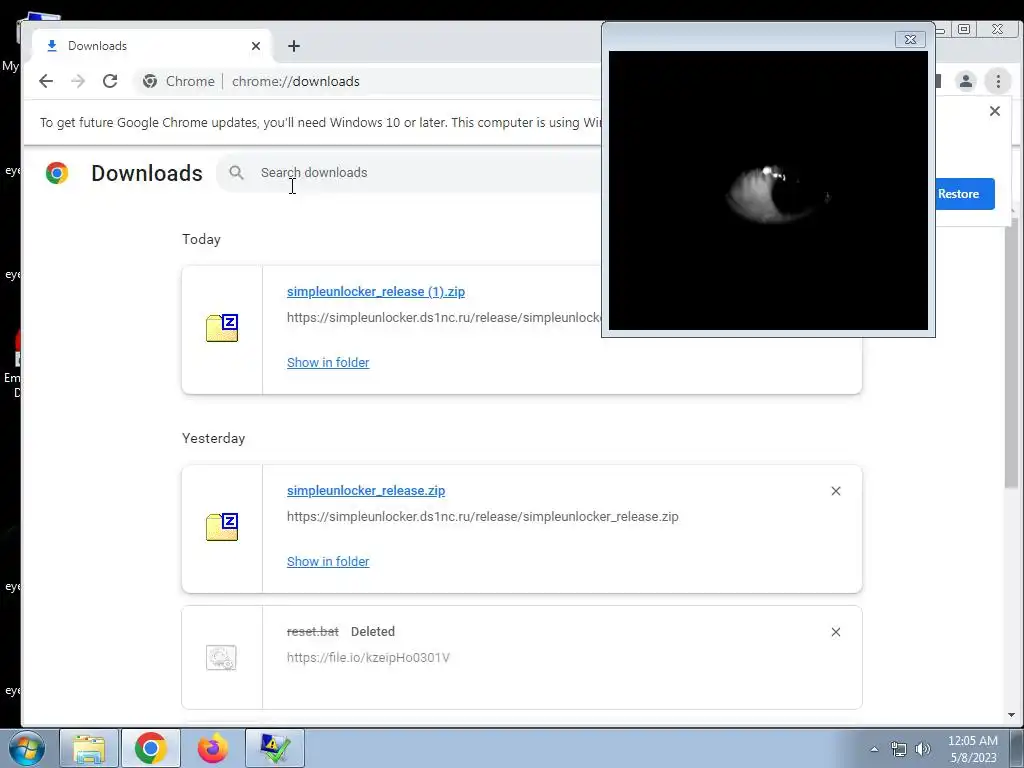Open simpleunlocker_release.zip file link
1024x768 pixels.
tap(366, 490)
